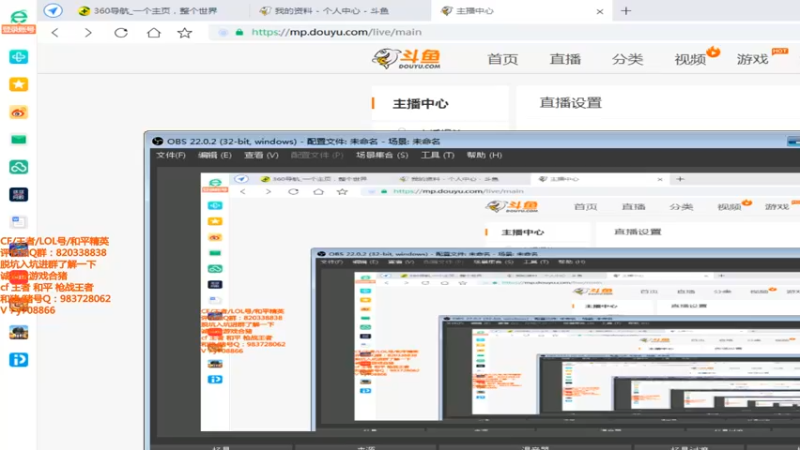Go back to the previous page in the browser
This screenshot has width=800, height=450.
coord(55,33)
